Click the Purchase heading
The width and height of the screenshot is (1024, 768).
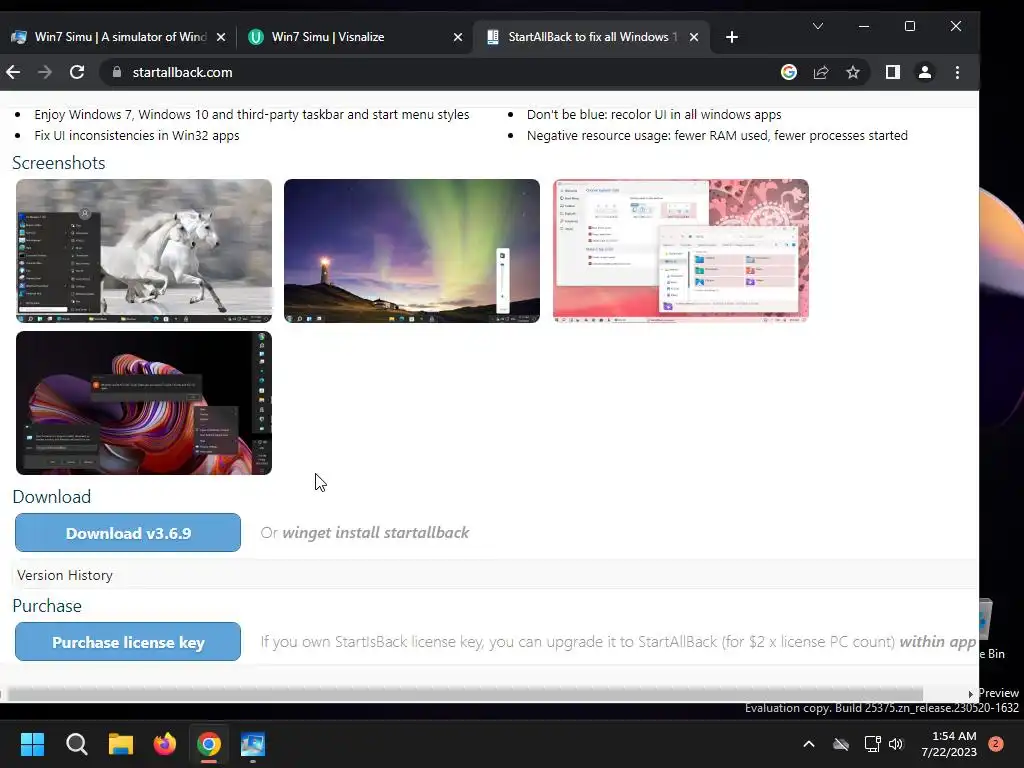click(x=47, y=605)
